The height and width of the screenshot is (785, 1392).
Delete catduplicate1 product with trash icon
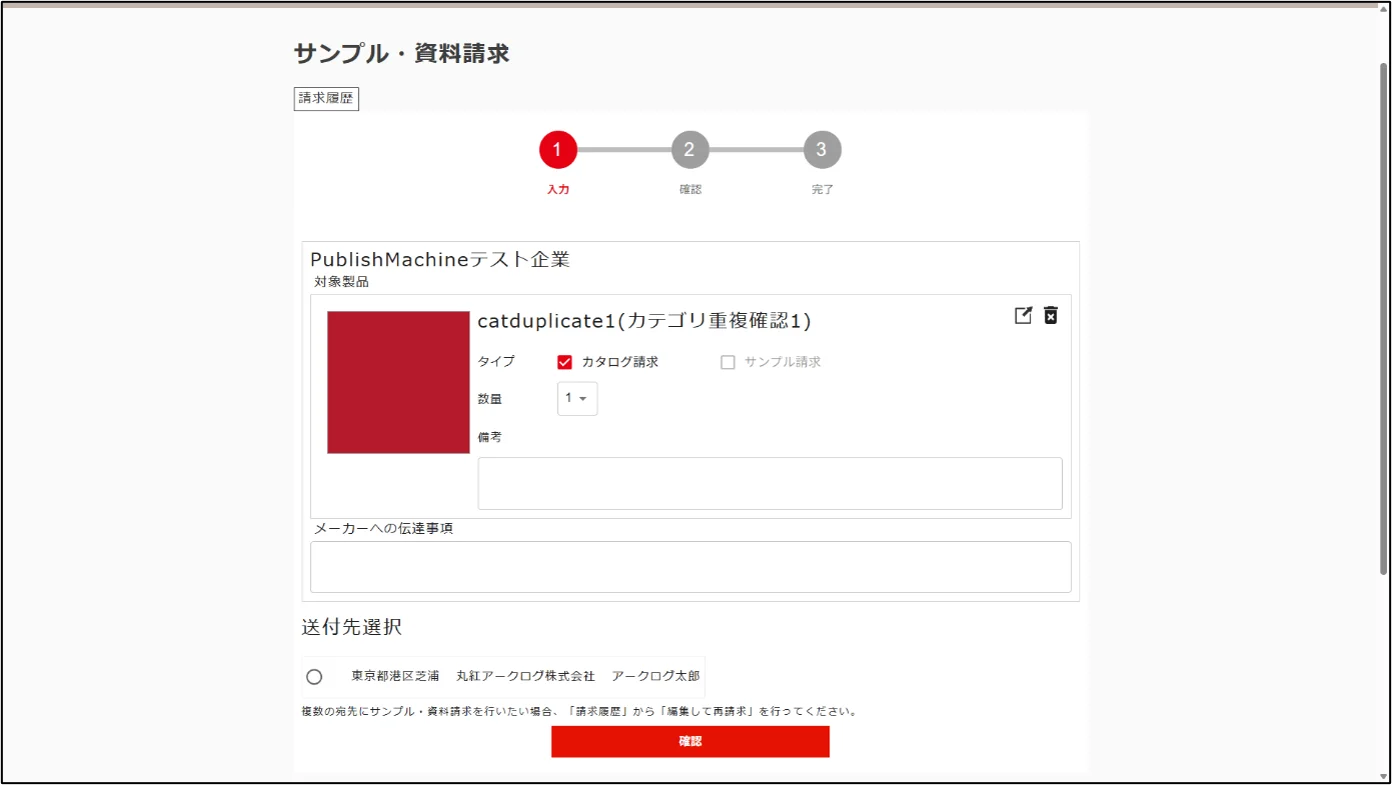[1051, 316]
